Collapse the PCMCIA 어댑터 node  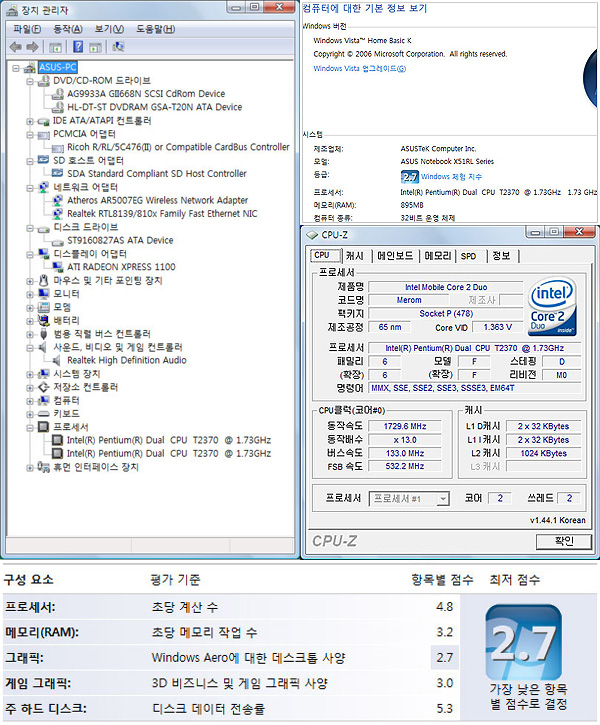pyautogui.click(x=30, y=135)
